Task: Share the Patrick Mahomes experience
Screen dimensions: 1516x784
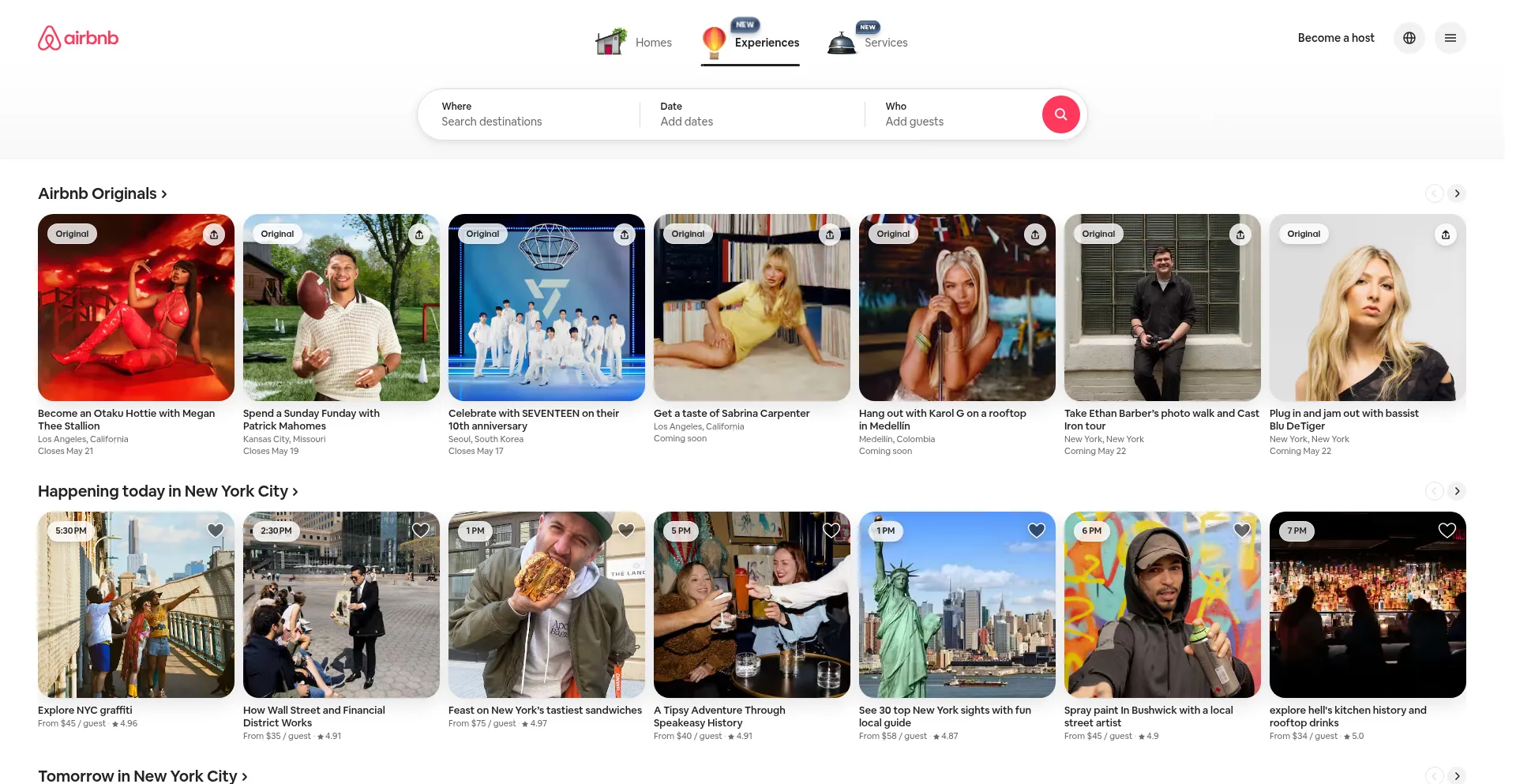Action: coord(419,234)
